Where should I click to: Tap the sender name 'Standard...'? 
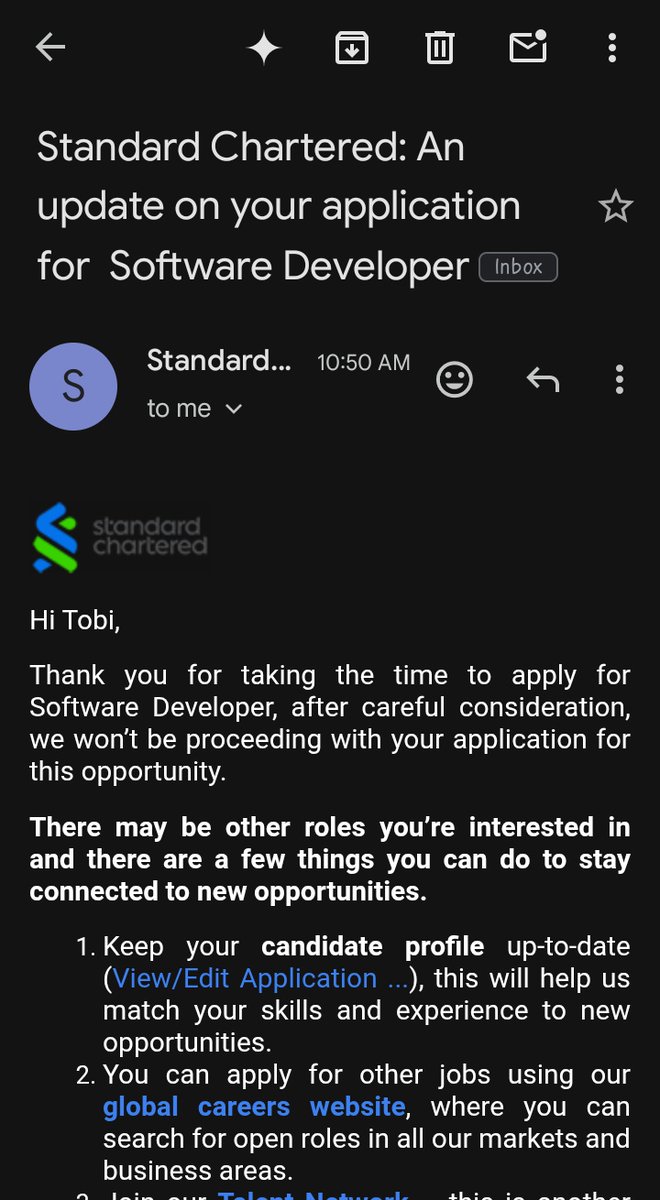click(x=219, y=360)
